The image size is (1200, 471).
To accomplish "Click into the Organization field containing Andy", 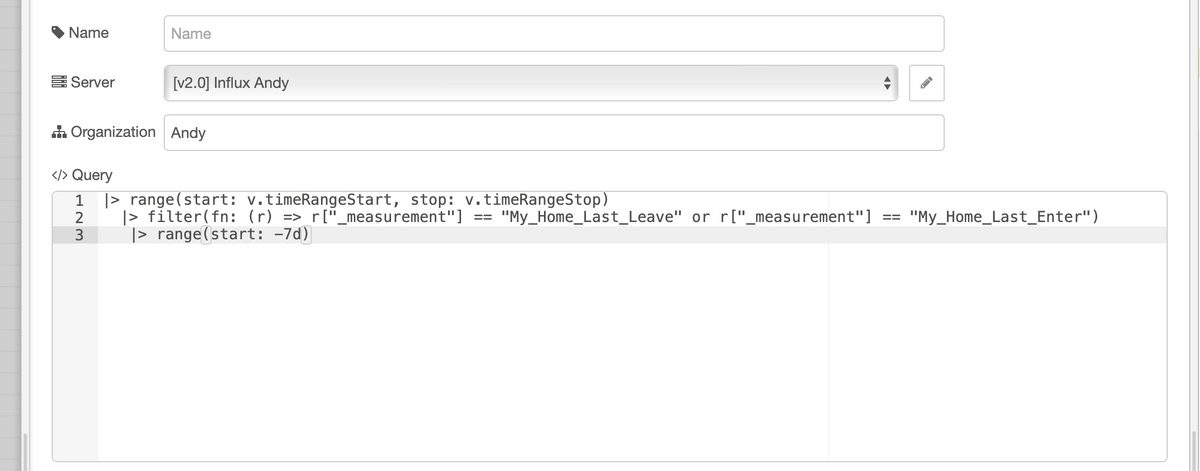I will 554,132.
